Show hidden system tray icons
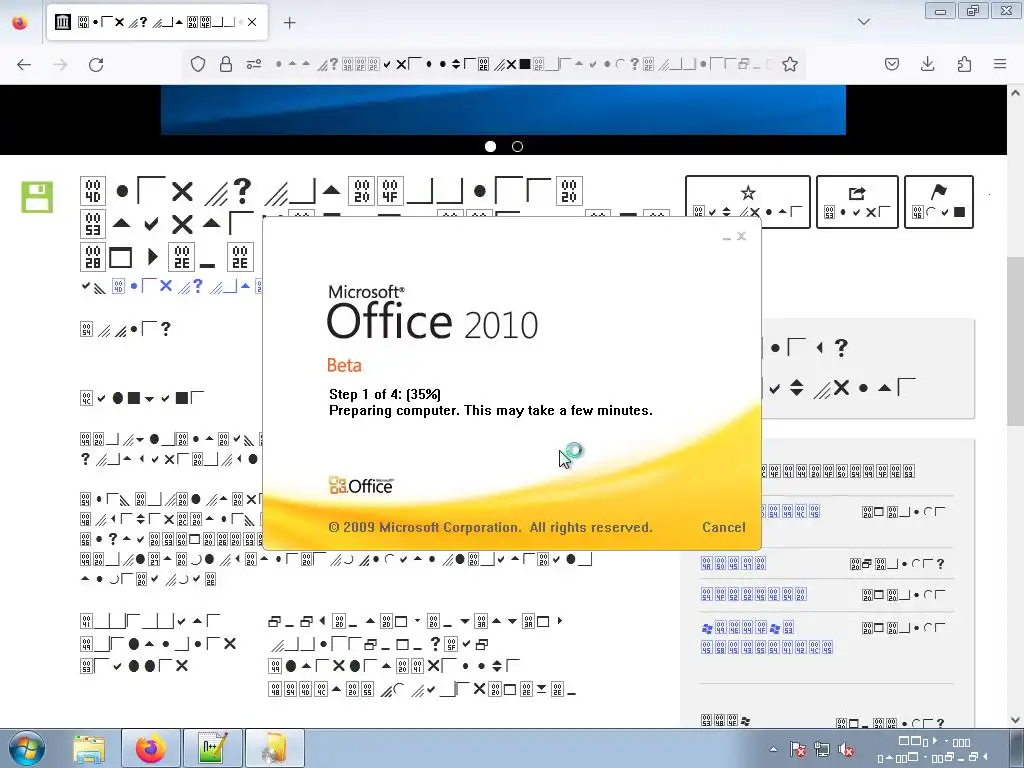 tap(773, 750)
